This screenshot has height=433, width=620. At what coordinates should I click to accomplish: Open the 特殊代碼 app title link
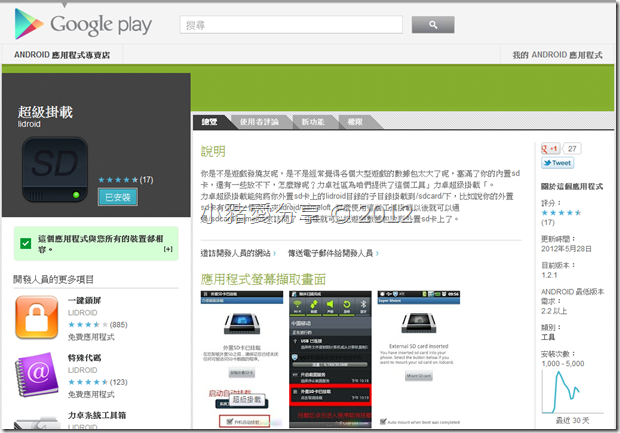point(84,358)
